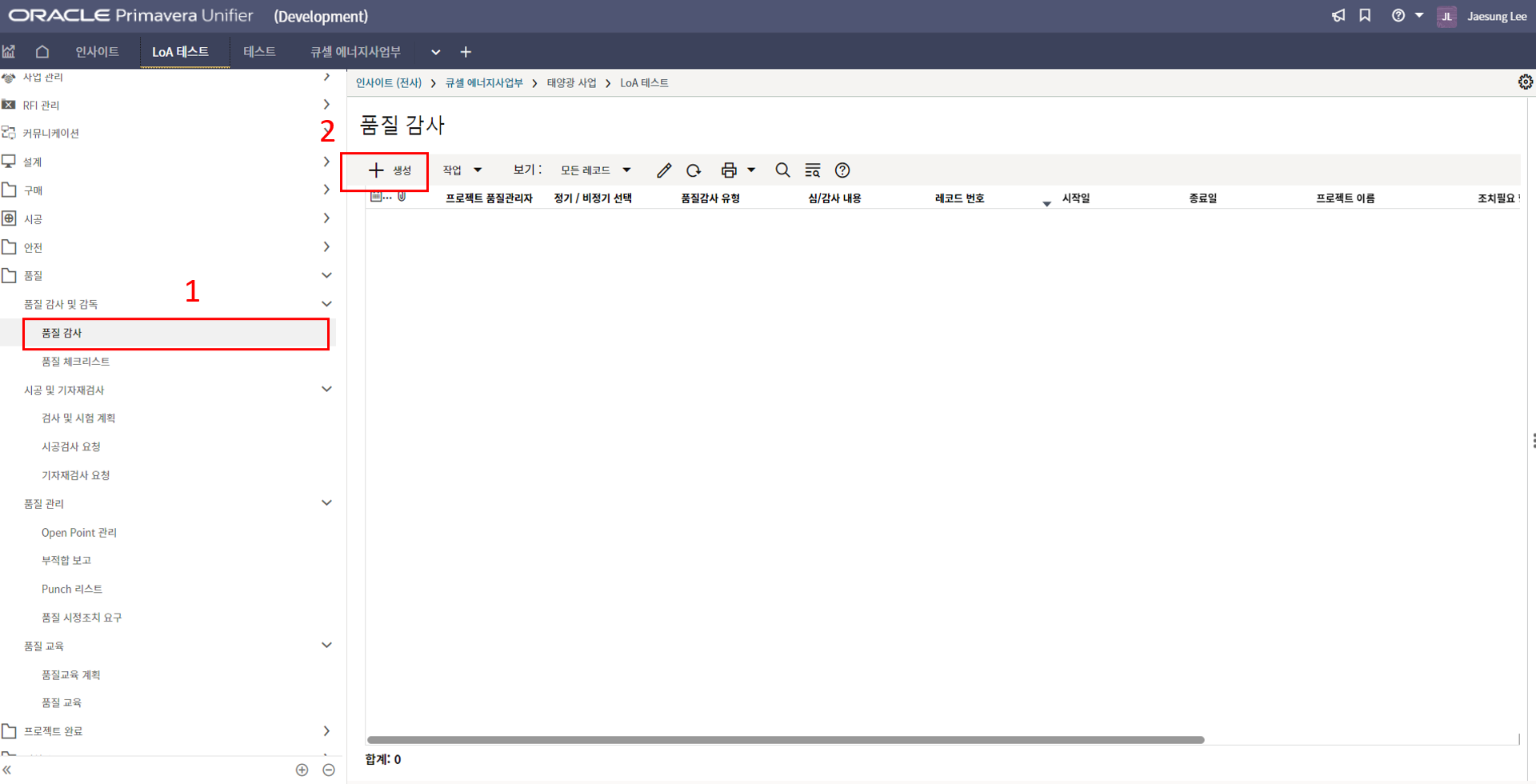Click the announcements megaphone icon
1536x784 pixels.
(1338, 16)
